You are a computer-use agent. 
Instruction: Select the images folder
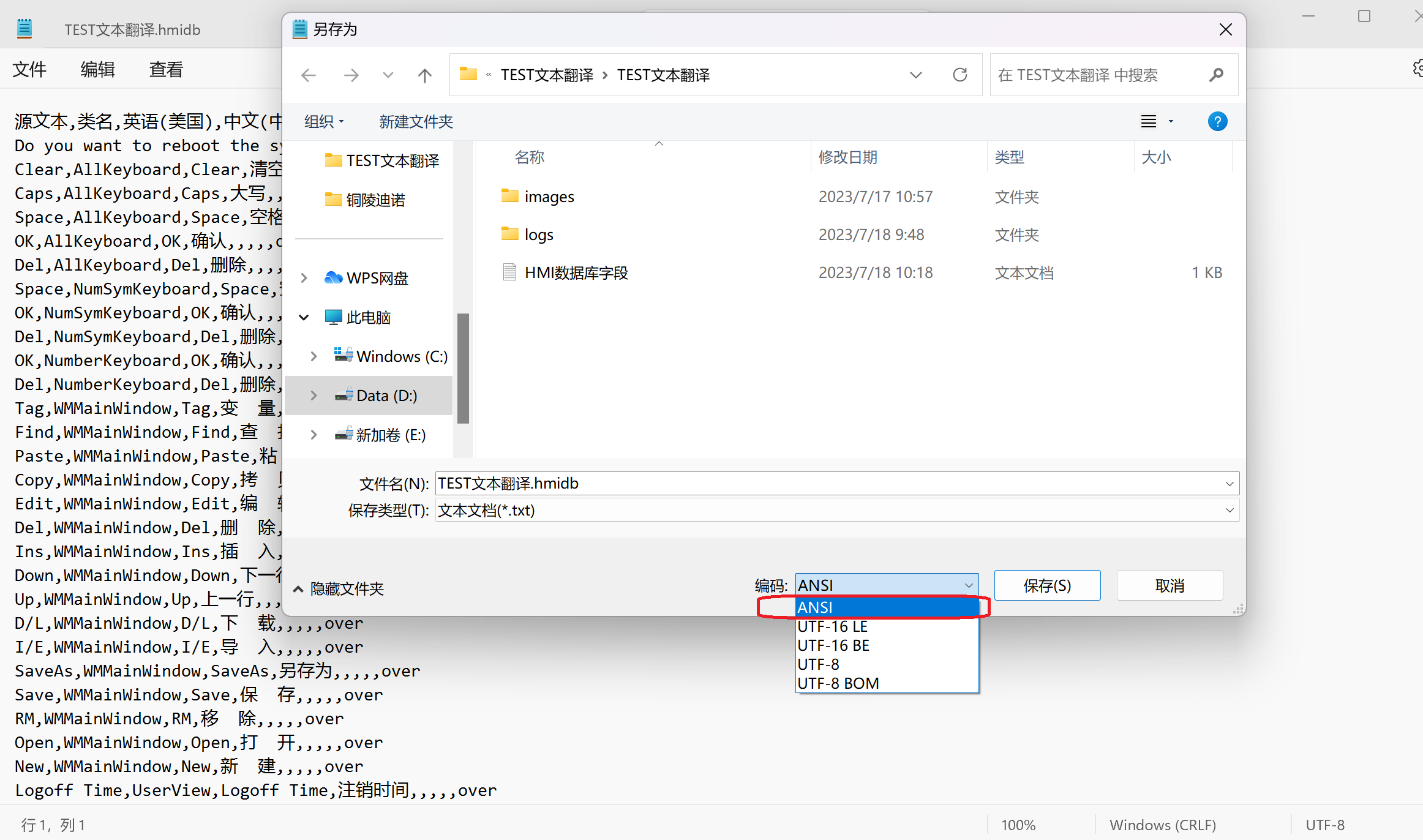click(x=537, y=197)
